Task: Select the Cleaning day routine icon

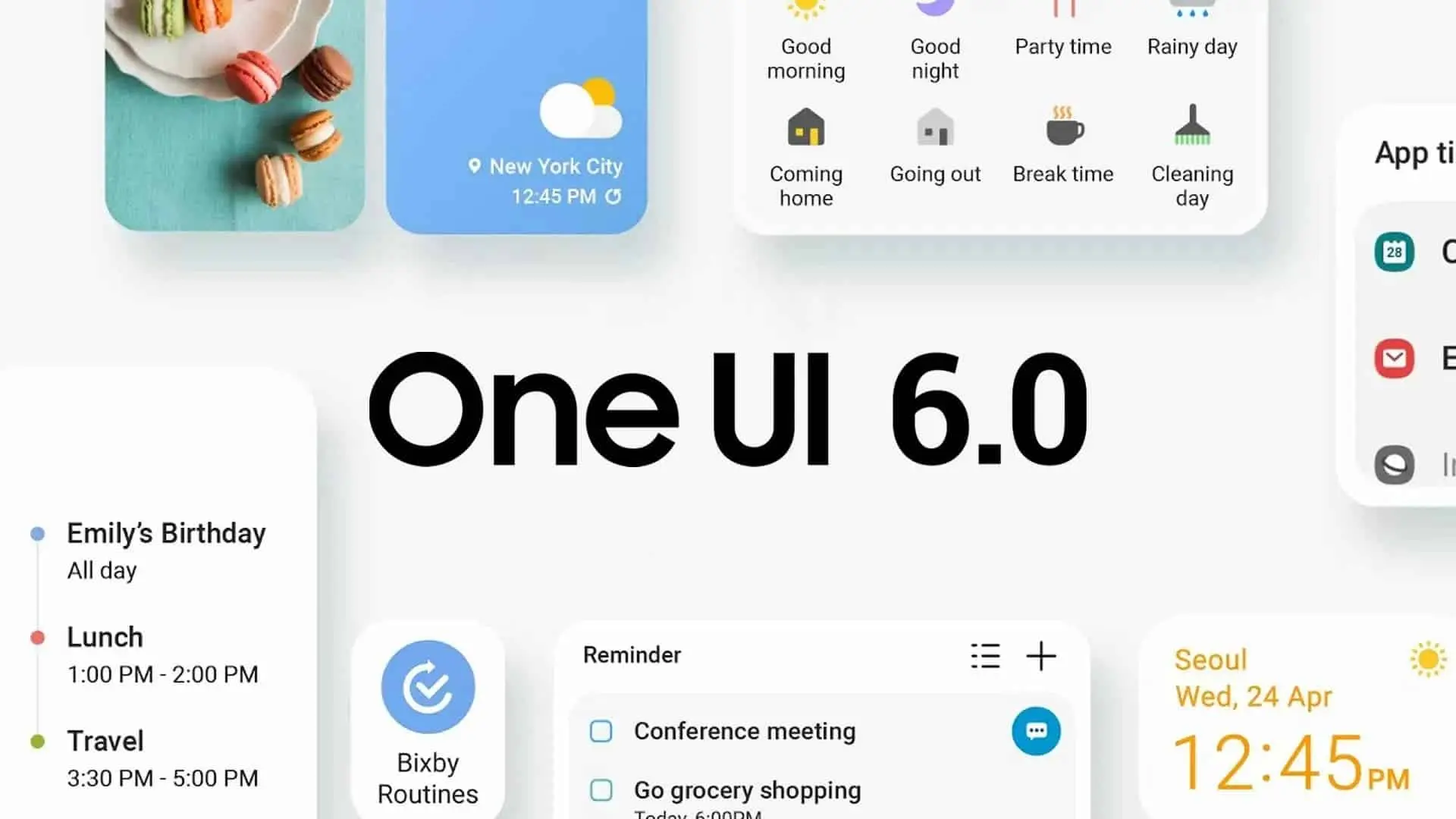Action: pyautogui.click(x=1192, y=129)
